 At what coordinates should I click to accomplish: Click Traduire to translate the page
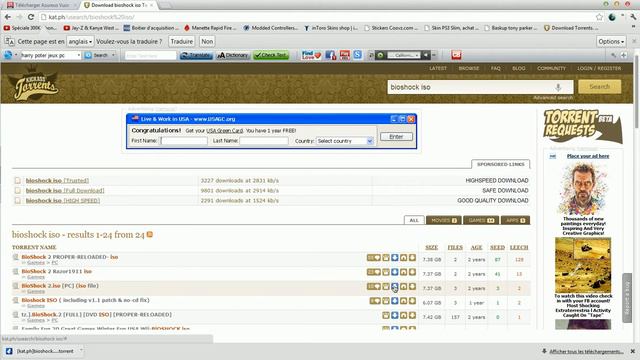(182, 41)
